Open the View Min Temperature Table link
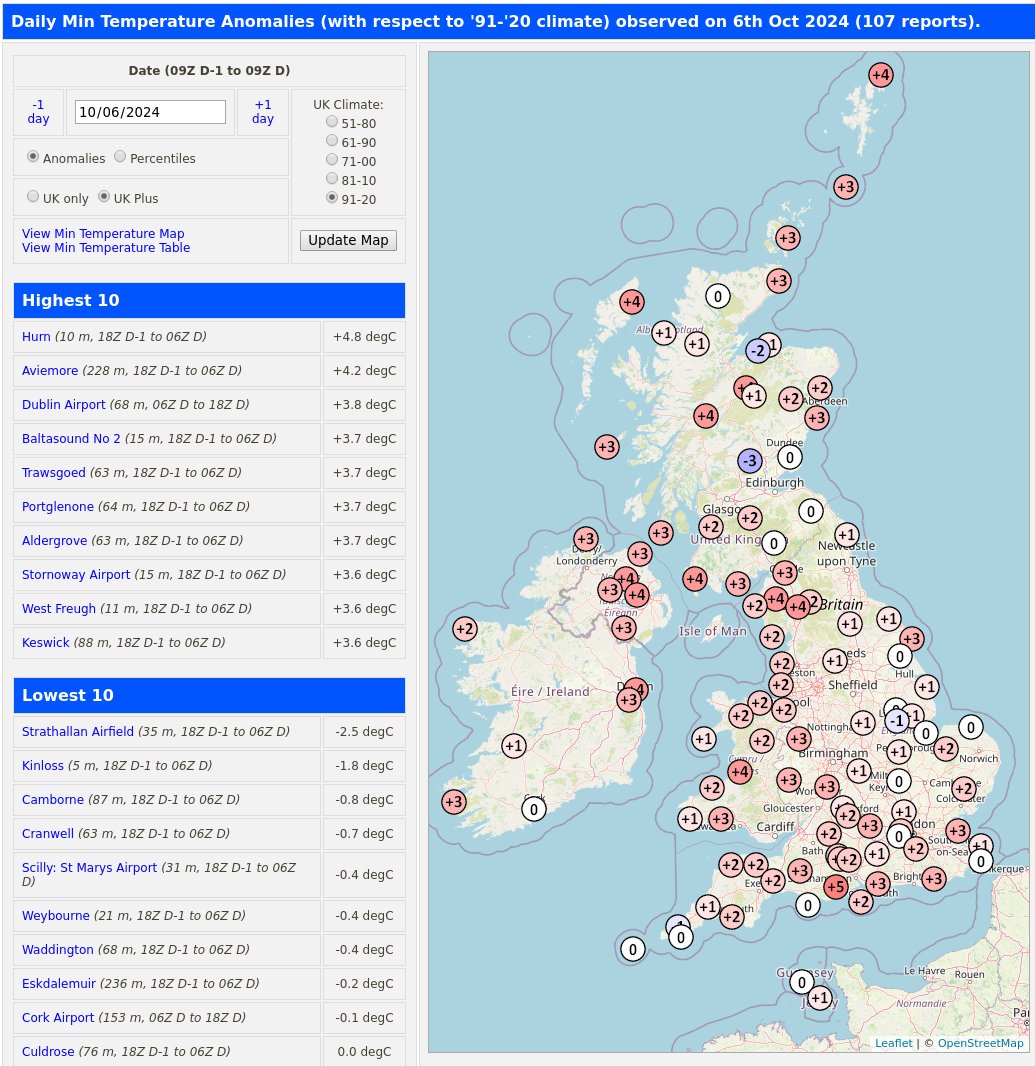The height and width of the screenshot is (1066, 1035). click(x=106, y=248)
